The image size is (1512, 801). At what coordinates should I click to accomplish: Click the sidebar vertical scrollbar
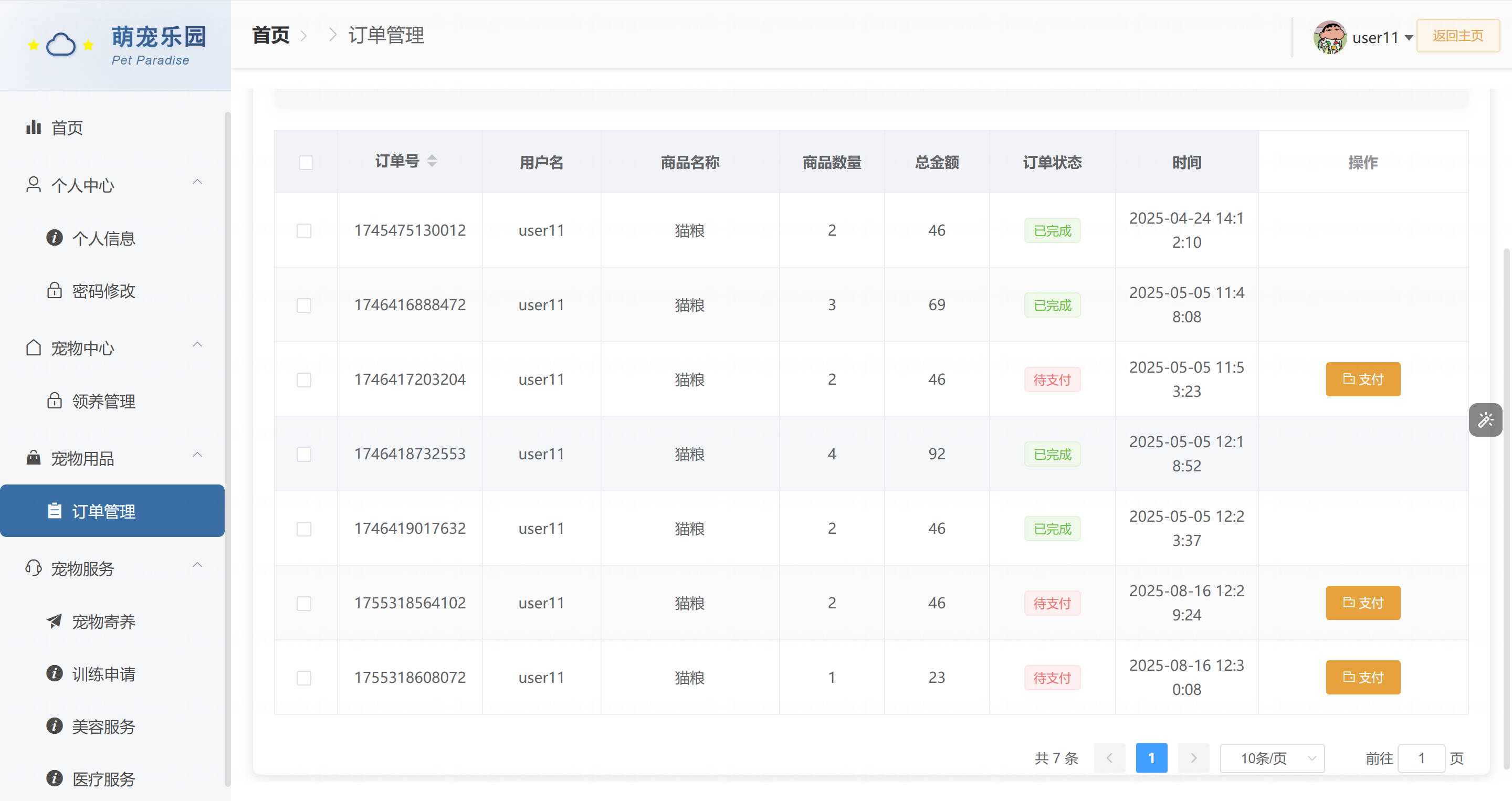point(227,449)
